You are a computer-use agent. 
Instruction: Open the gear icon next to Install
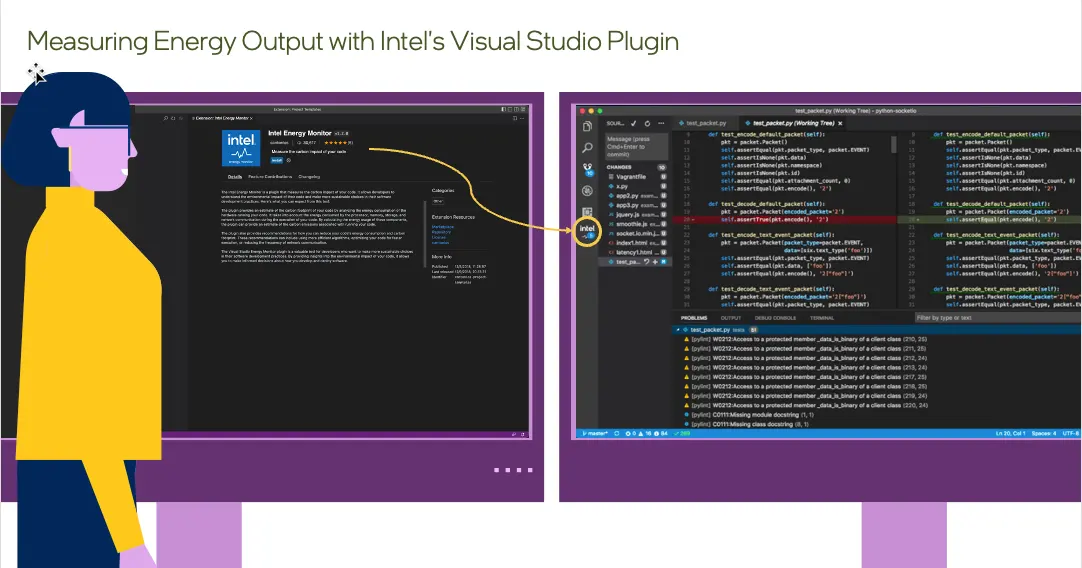coord(289,160)
